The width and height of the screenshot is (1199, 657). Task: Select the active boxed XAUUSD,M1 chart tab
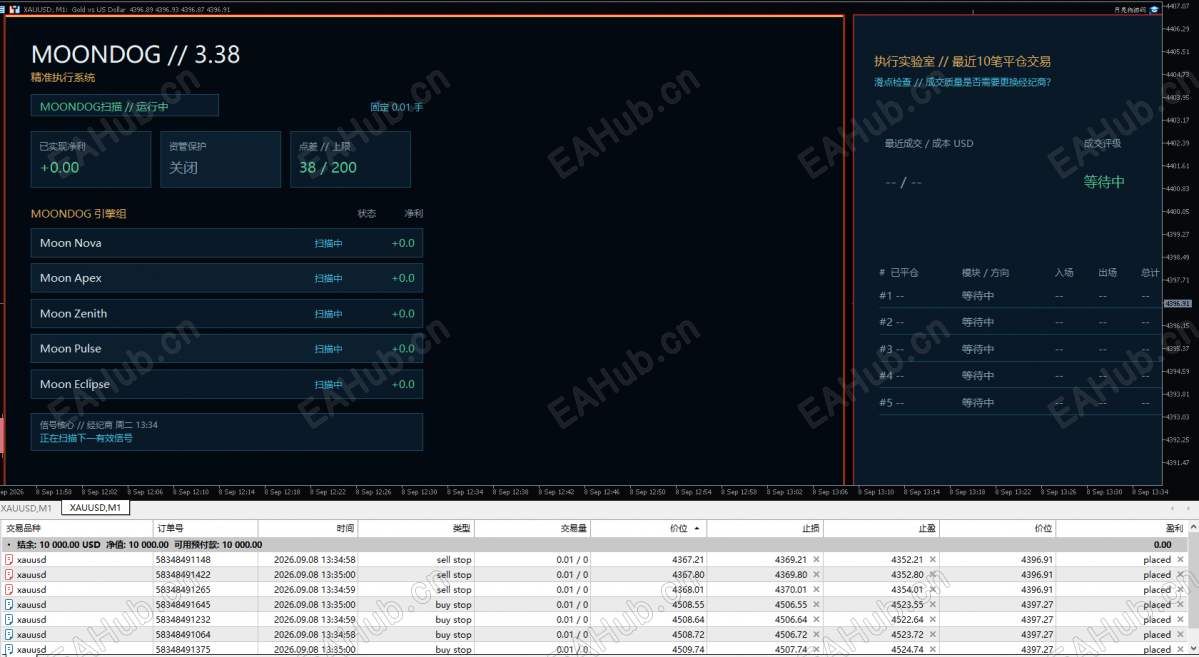[96, 508]
